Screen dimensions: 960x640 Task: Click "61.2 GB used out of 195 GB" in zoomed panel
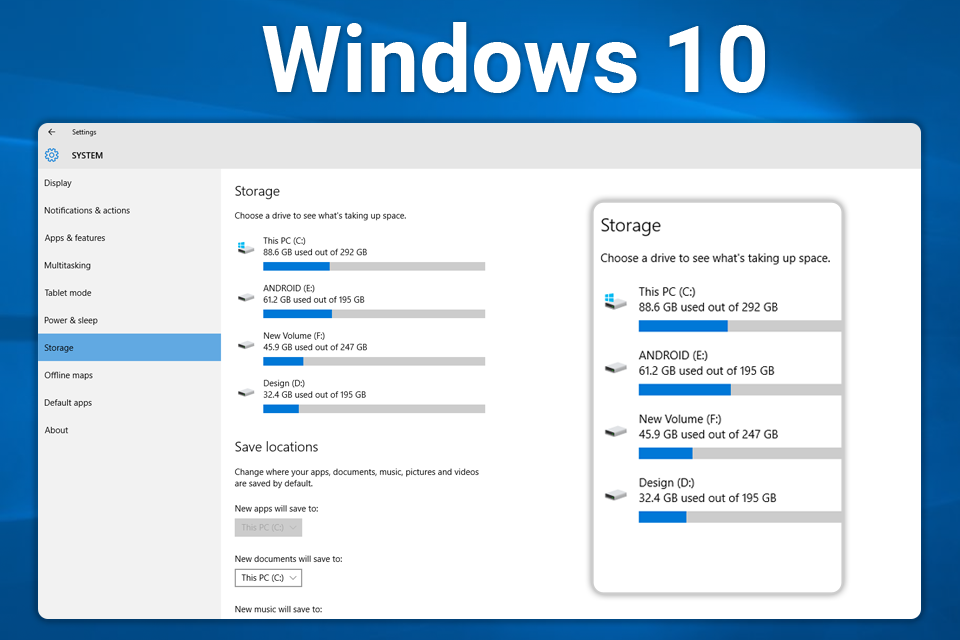pos(707,371)
